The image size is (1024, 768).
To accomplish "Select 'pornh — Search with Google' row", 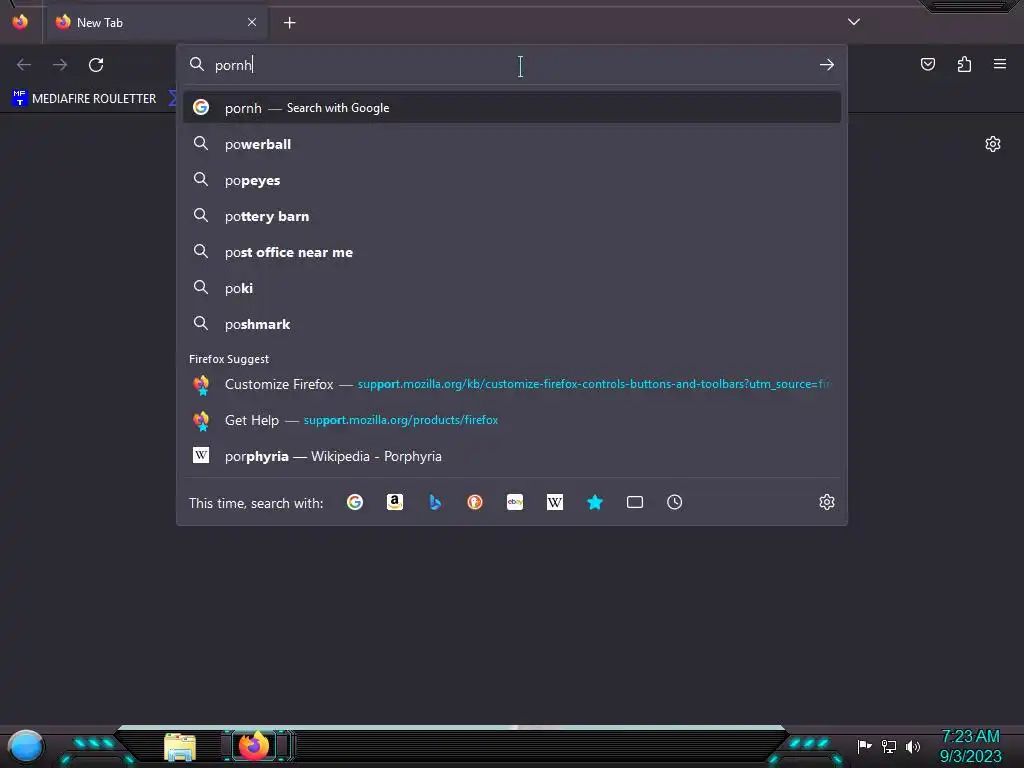I will coord(512,108).
